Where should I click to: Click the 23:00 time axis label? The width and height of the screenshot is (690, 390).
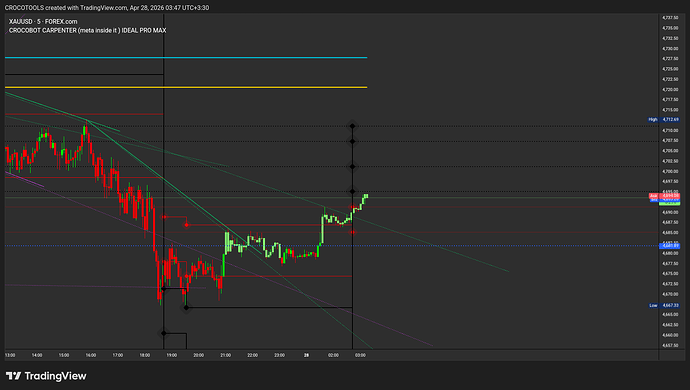(279, 355)
